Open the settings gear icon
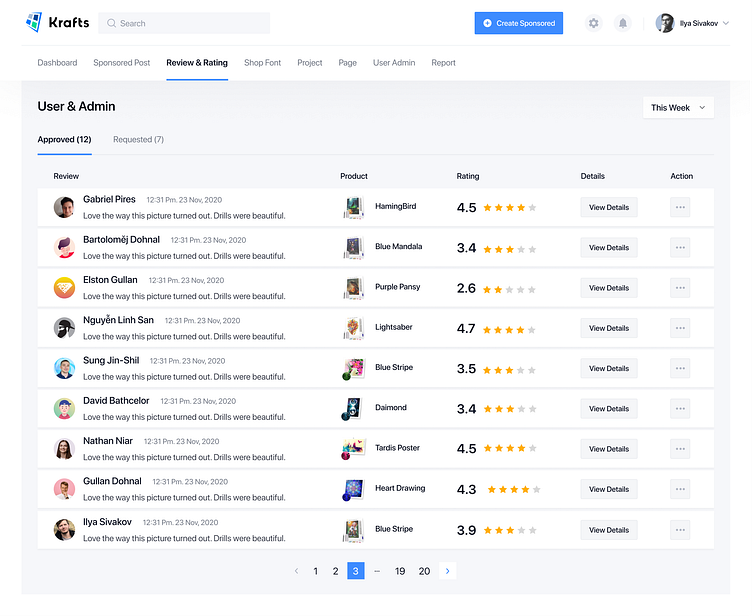752x616 pixels. [x=594, y=23]
